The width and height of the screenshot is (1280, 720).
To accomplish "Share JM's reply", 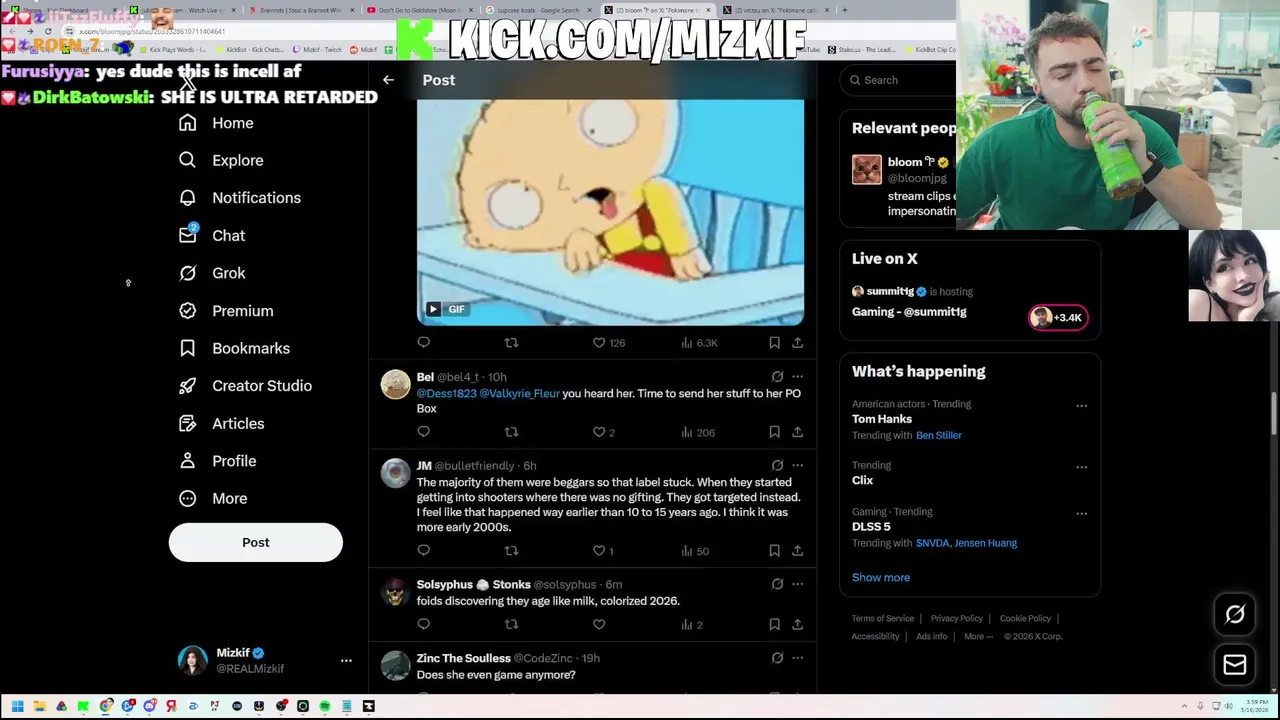I will (797, 550).
